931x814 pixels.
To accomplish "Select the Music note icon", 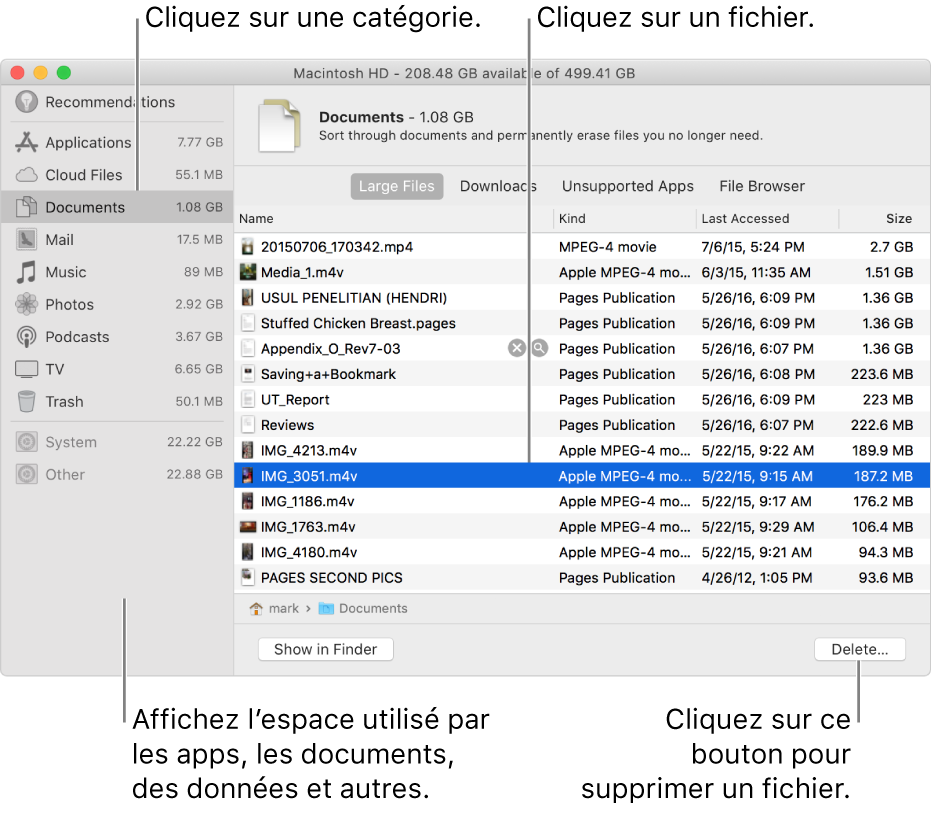I will click(26, 272).
